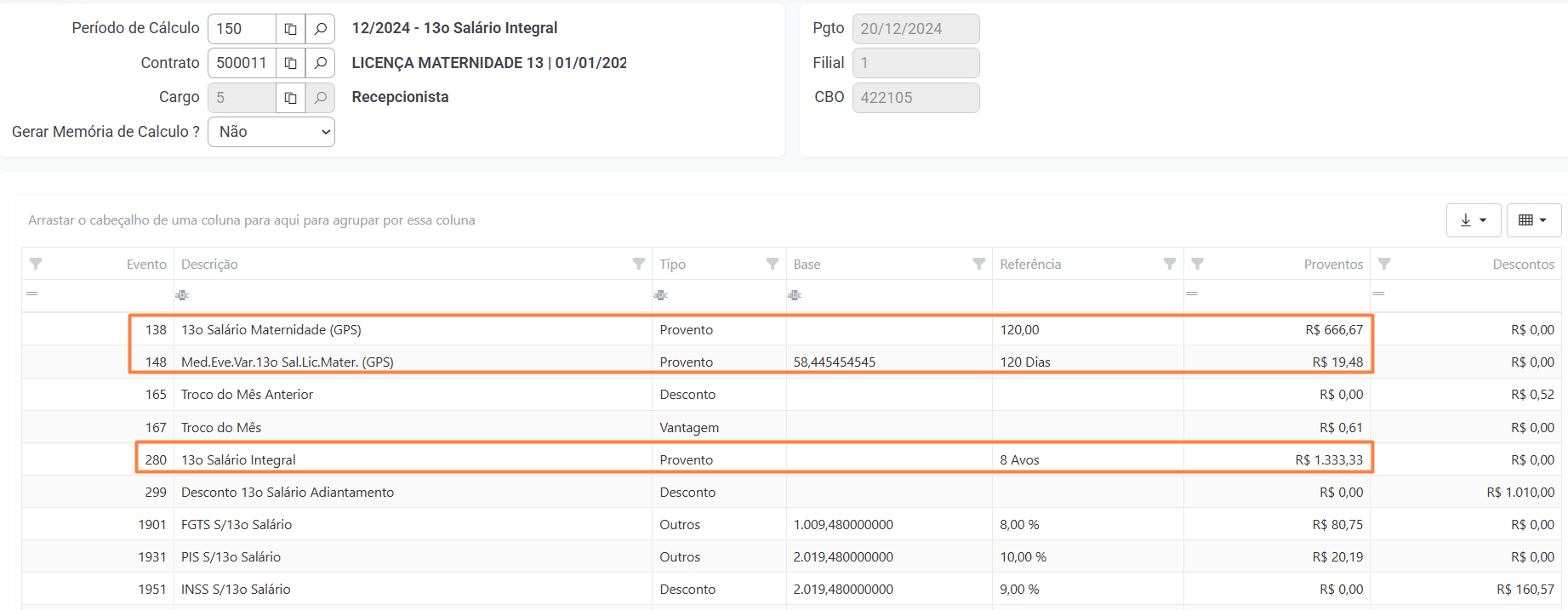Click the Referência column filter icon
This screenshot has width=1568, height=610.
click(x=1169, y=264)
